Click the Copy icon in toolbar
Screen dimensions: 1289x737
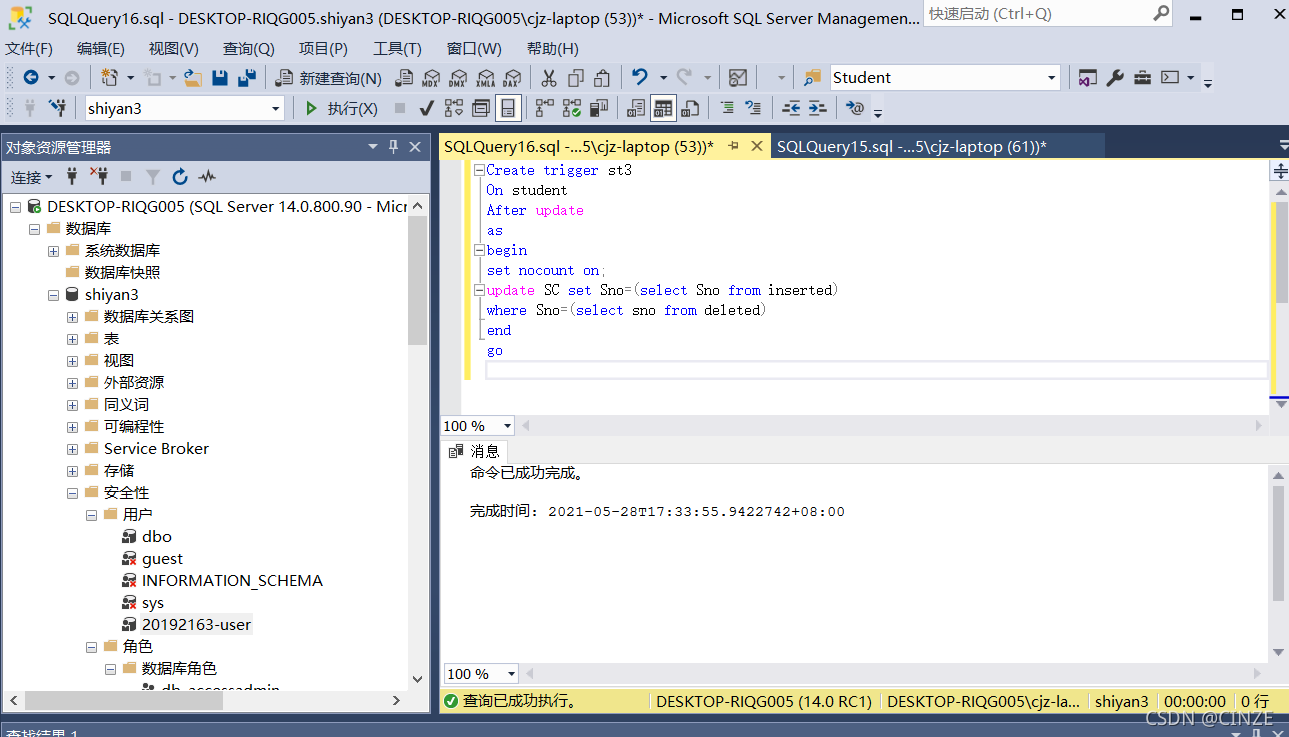tap(576, 78)
